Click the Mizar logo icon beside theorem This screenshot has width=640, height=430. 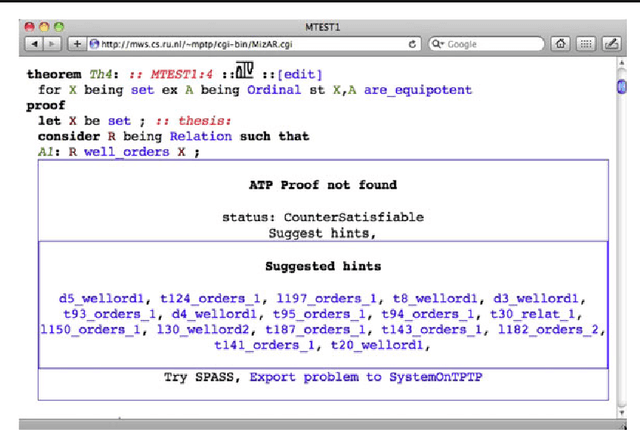246,73
